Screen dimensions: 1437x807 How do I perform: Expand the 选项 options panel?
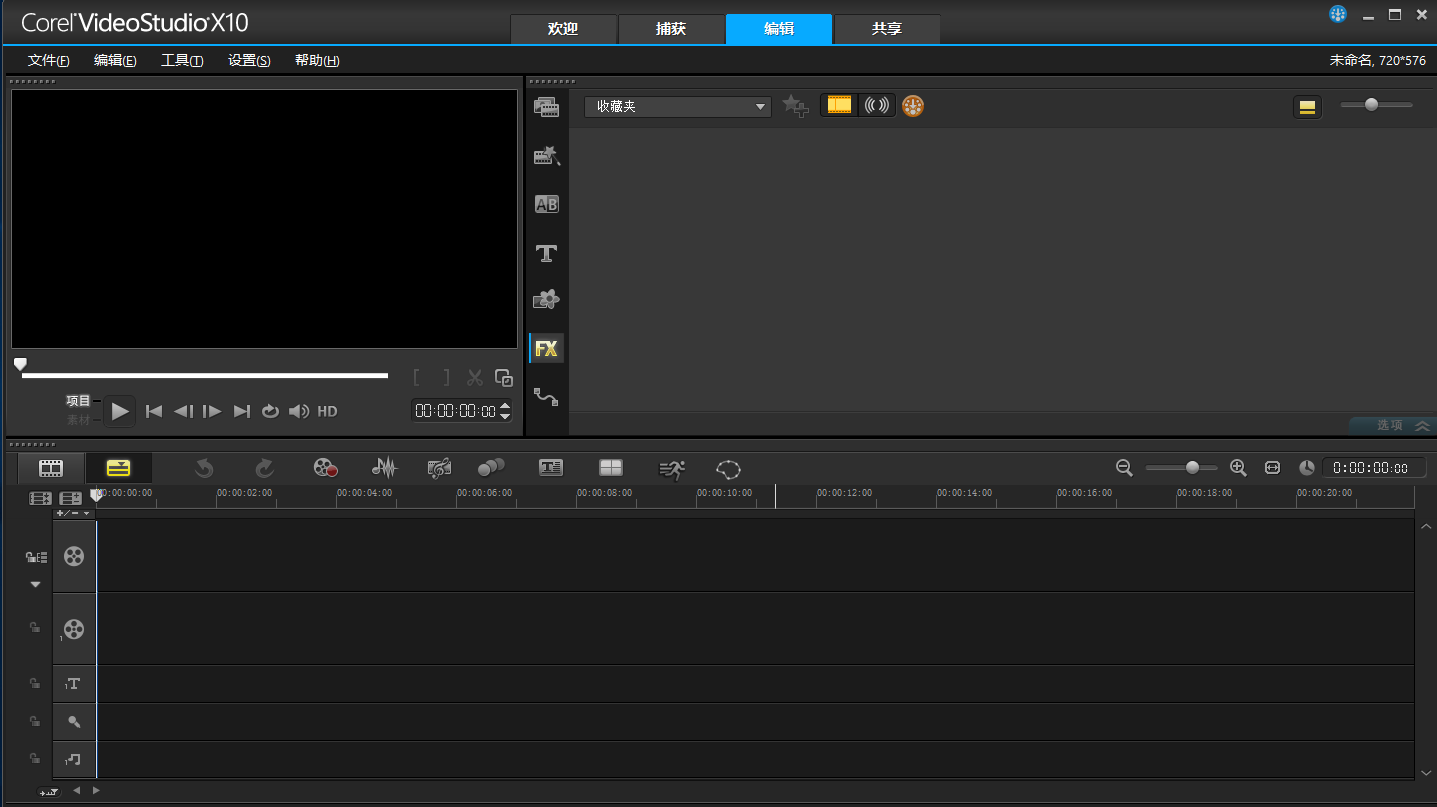coord(1392,425)
